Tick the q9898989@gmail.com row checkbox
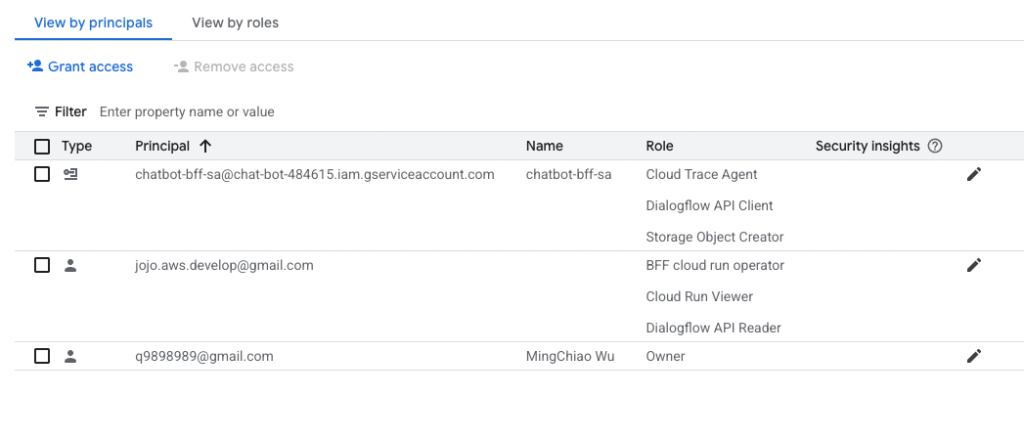 click(42, 356)
